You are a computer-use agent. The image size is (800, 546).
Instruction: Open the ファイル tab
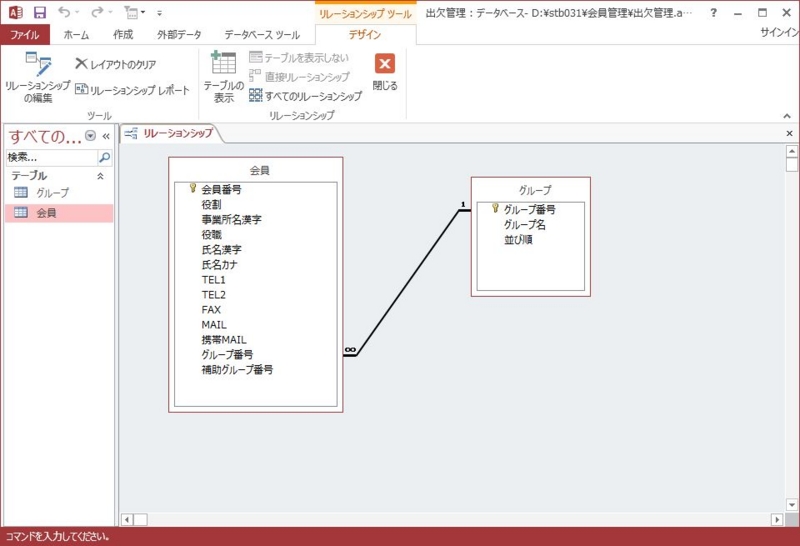point(25,34)
